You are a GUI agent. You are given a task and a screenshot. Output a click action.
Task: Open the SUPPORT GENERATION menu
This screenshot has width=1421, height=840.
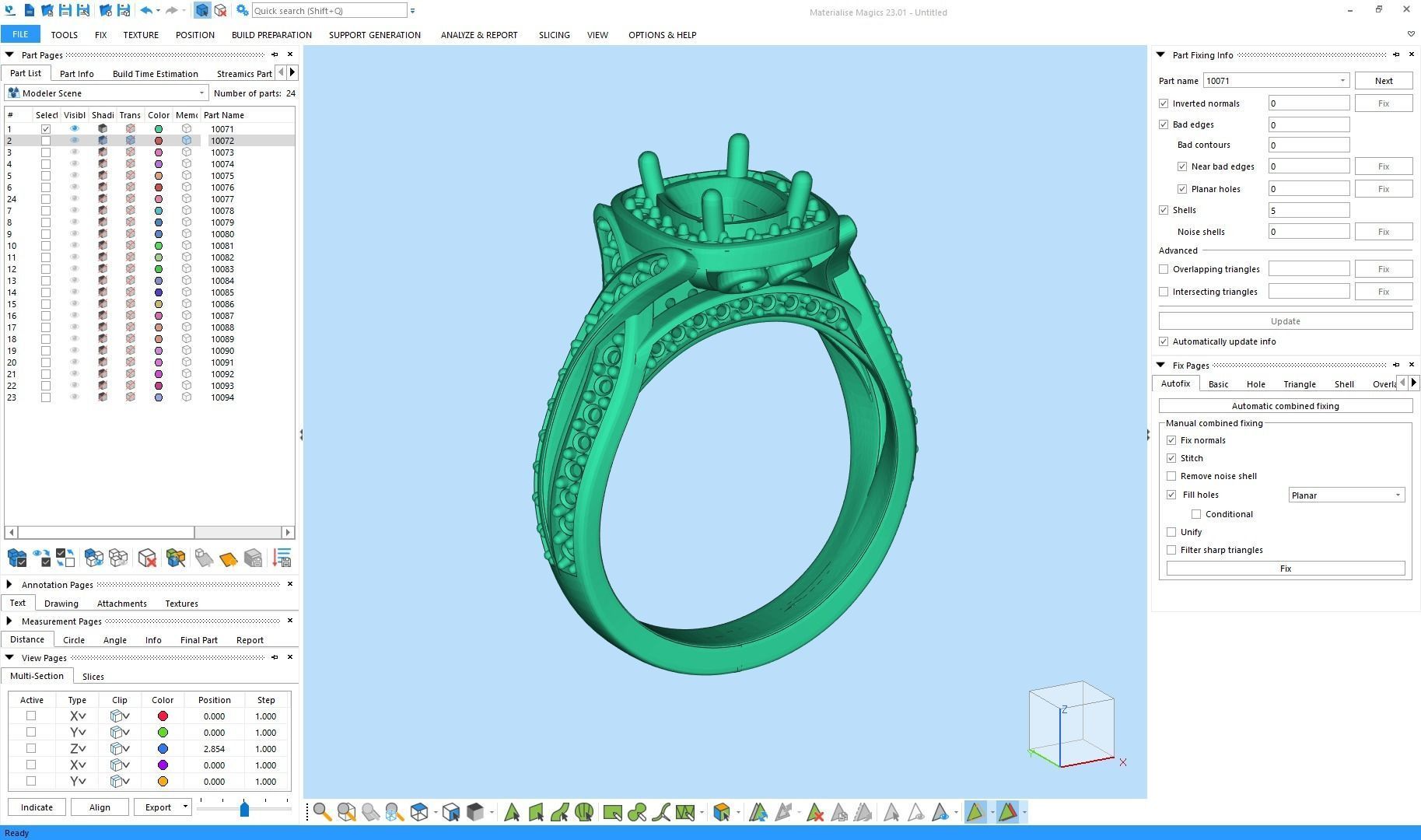click(x=374, y=35)
